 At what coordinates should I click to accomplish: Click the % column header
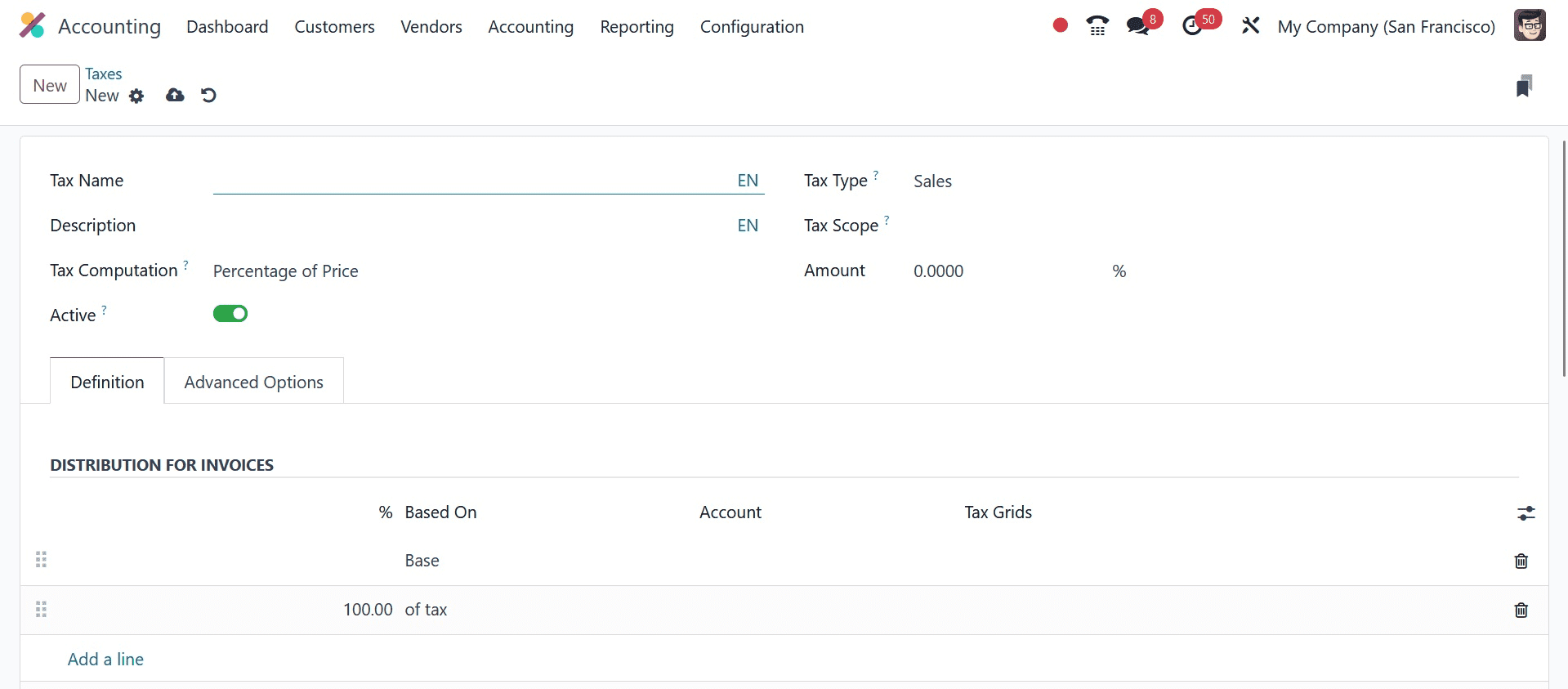[x=386, y=512]
